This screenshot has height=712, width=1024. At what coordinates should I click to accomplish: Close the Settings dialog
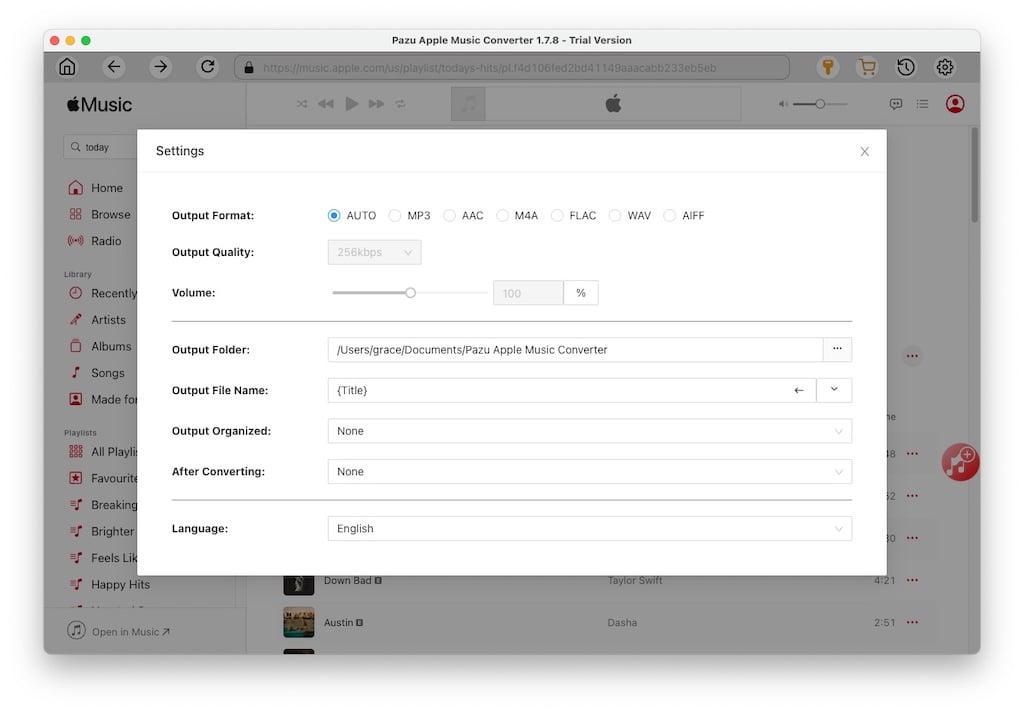[x=864, y=152]
